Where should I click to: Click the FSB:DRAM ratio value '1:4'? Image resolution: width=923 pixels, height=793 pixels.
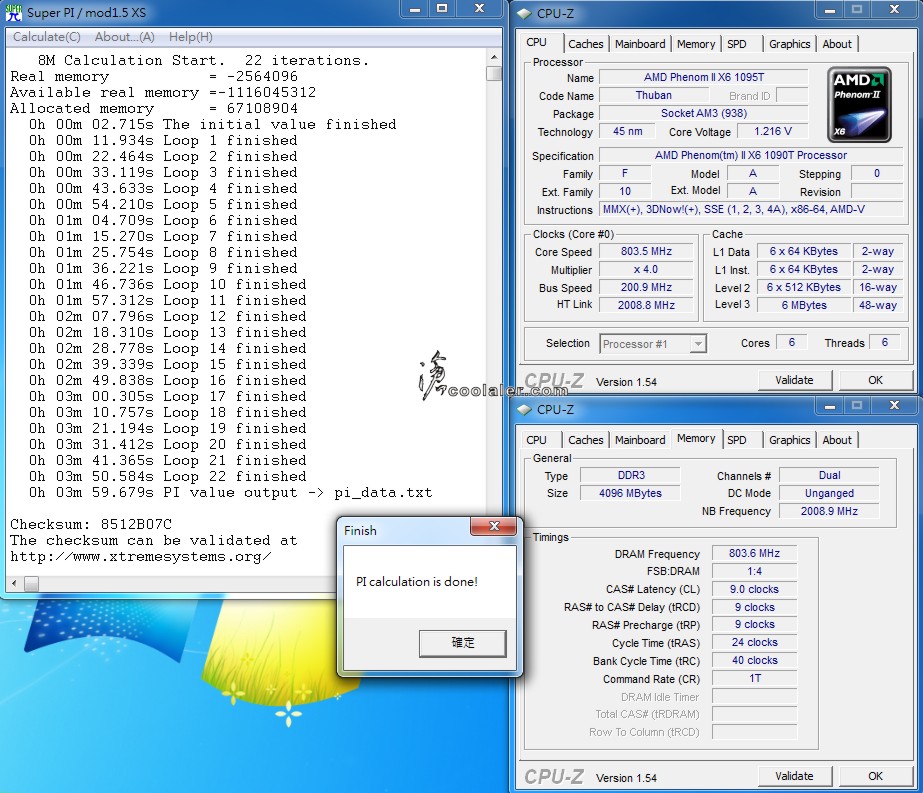point(754,571)
